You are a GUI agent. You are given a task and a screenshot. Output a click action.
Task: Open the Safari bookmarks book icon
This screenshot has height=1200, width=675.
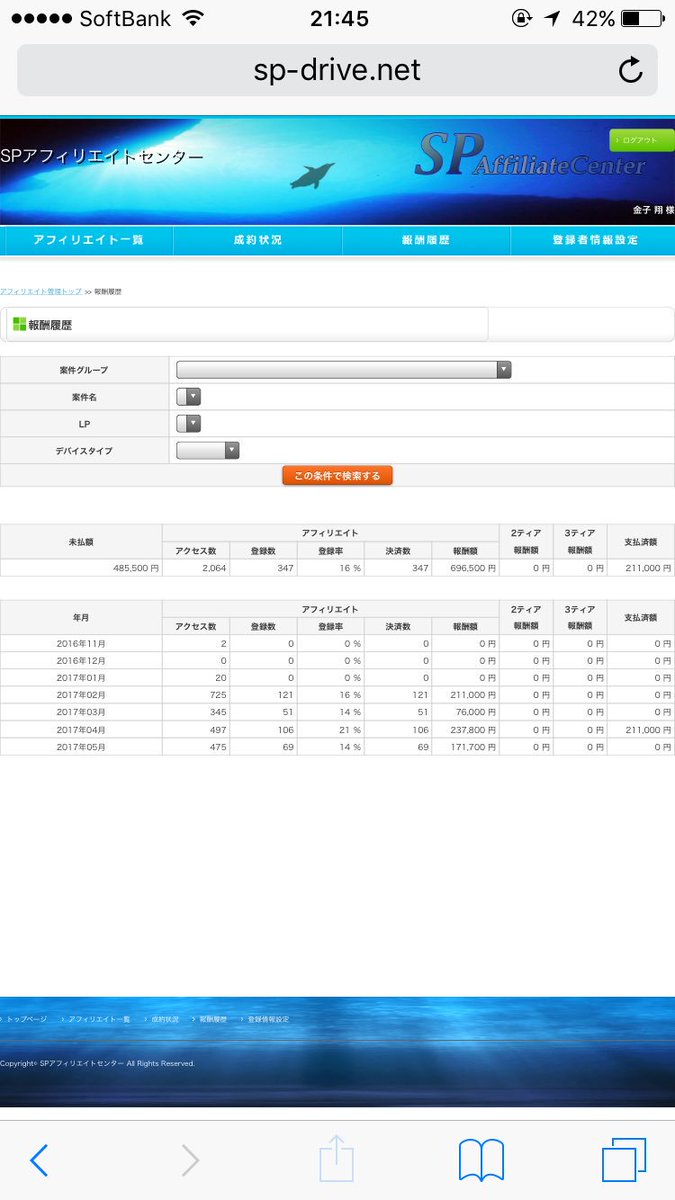point(481,1161)
